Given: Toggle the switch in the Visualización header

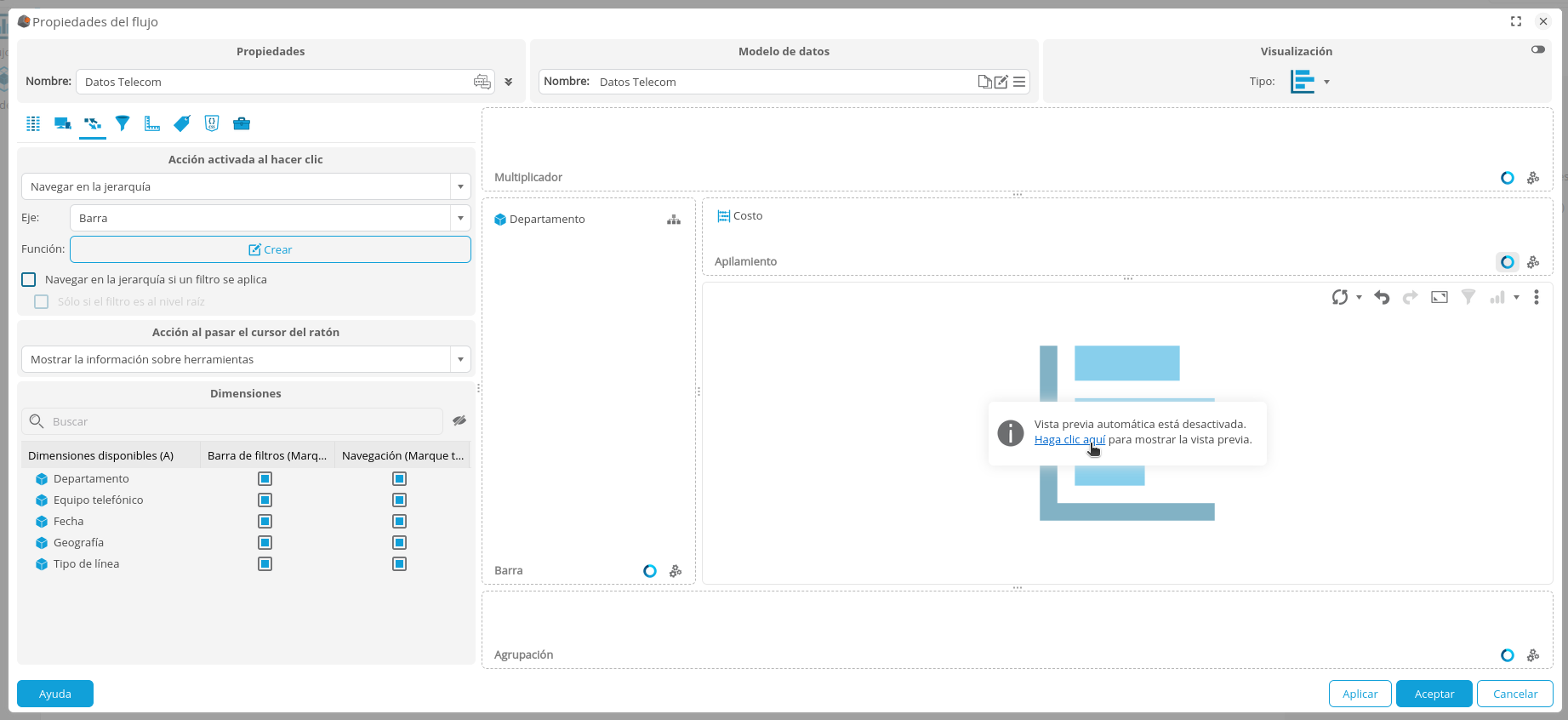Looking at the screenshot, I should point(1537,49).
